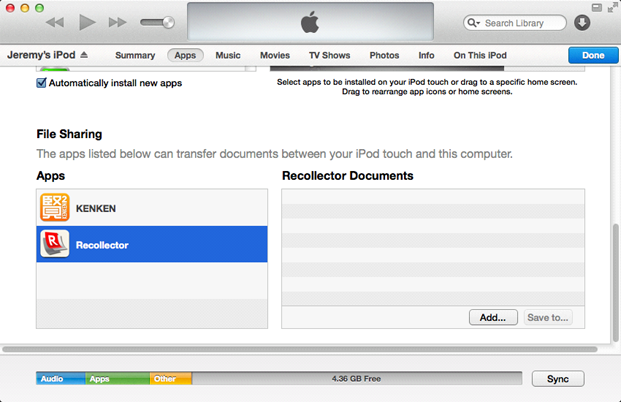Click the yellow minimize window button

click(x=25, y=8)
